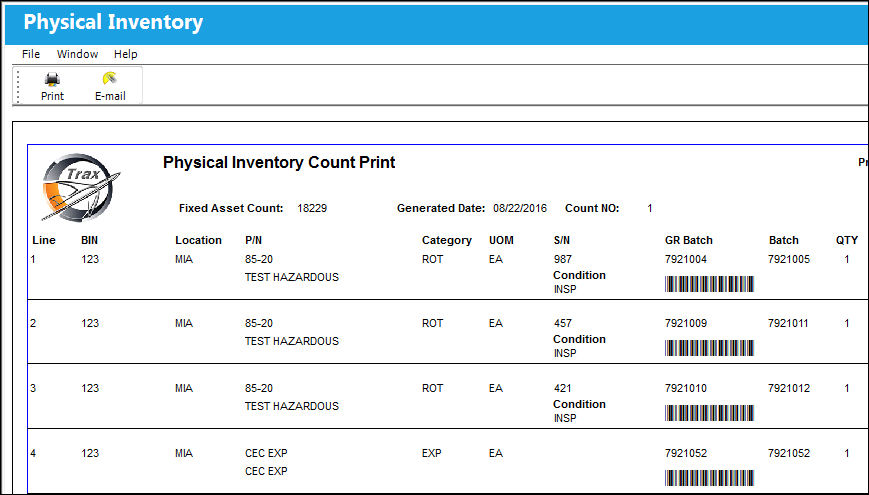The width and height of the screenshot is (869, 495).
Task: Click the EXP category cell
Action: (432, 453)
